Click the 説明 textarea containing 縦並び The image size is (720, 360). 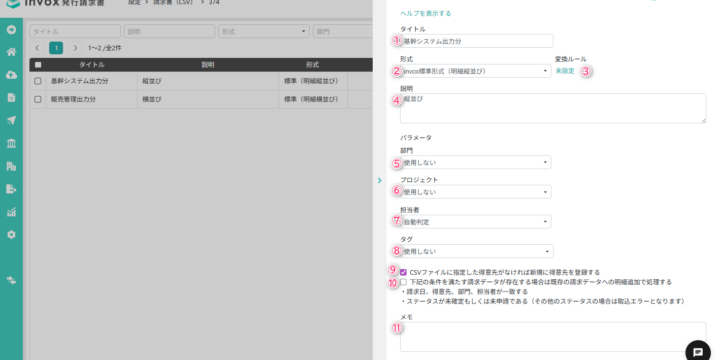[x=553, y=108]
